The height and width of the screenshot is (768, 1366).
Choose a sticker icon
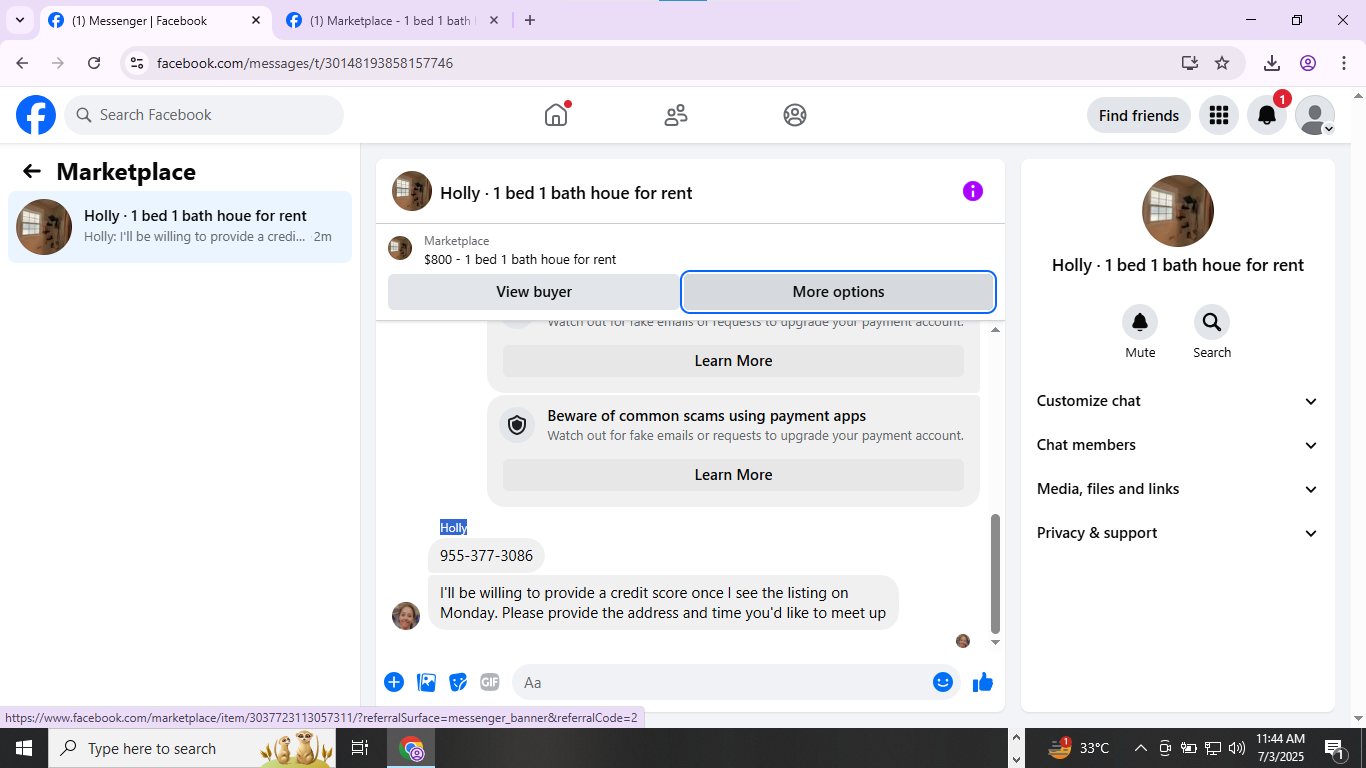click(458, 682)
